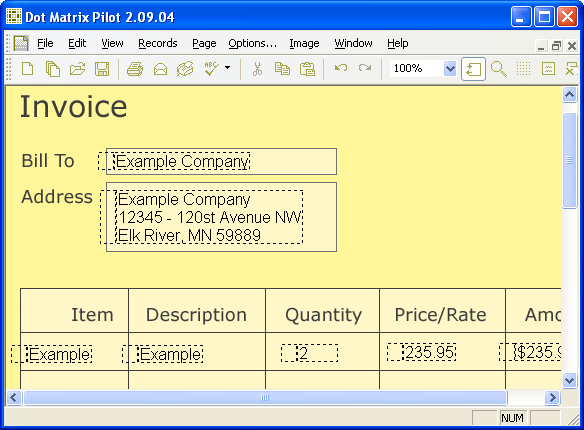The image size is (584, 430).
Task: Toggle the dotted grid display icon
Action: pos(523,69)
